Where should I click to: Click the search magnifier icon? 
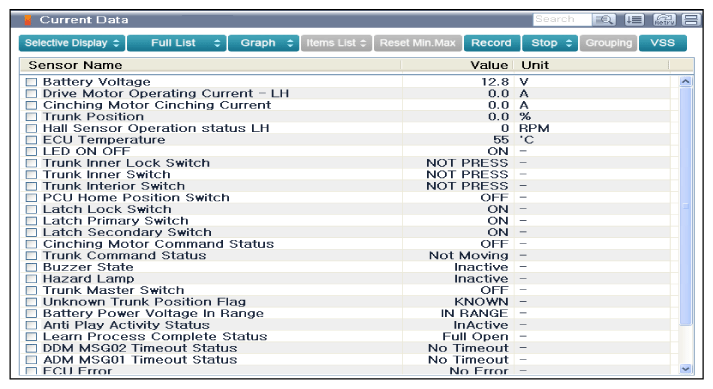tap(604, 20)
